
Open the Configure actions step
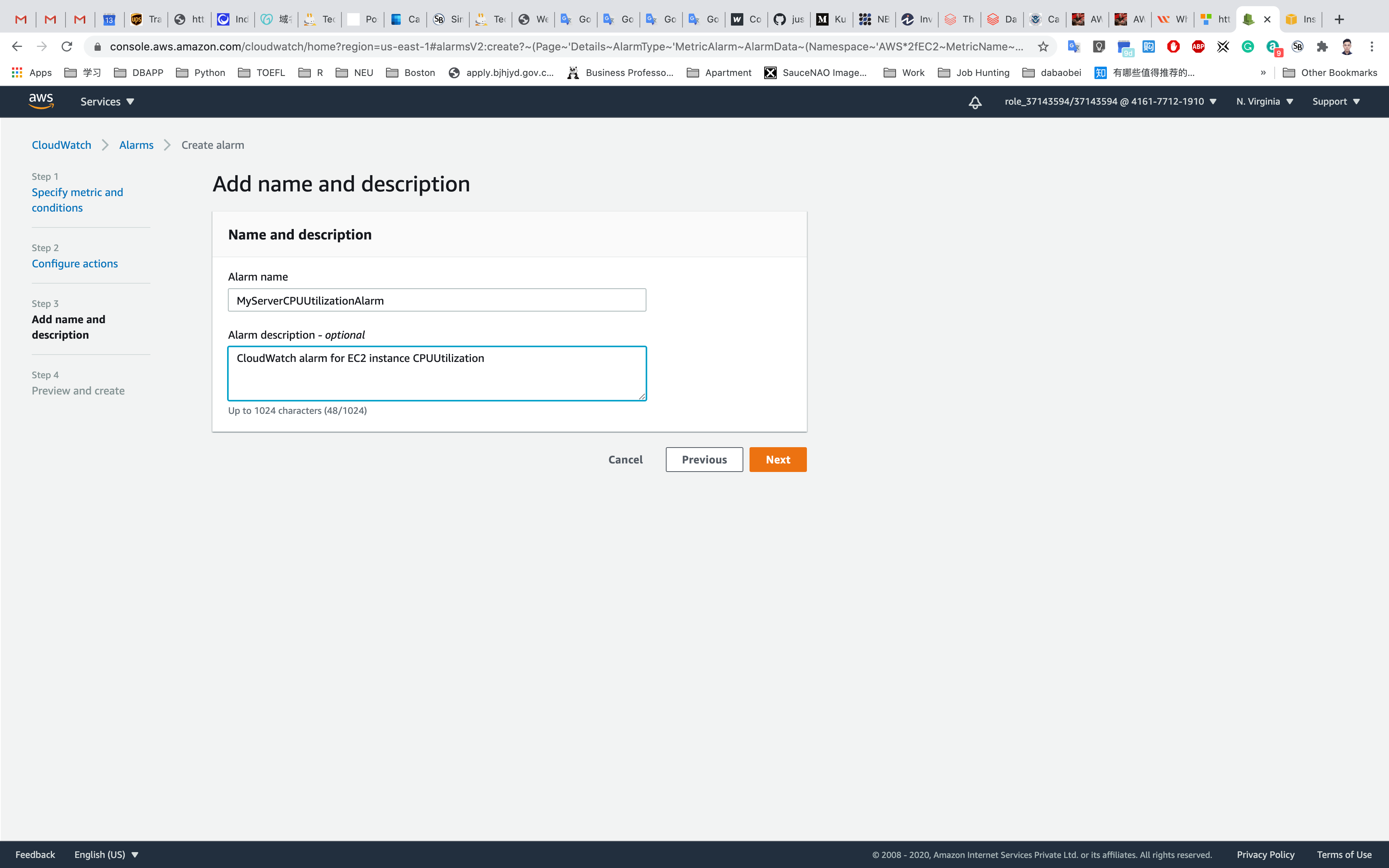tap(75, 263)
